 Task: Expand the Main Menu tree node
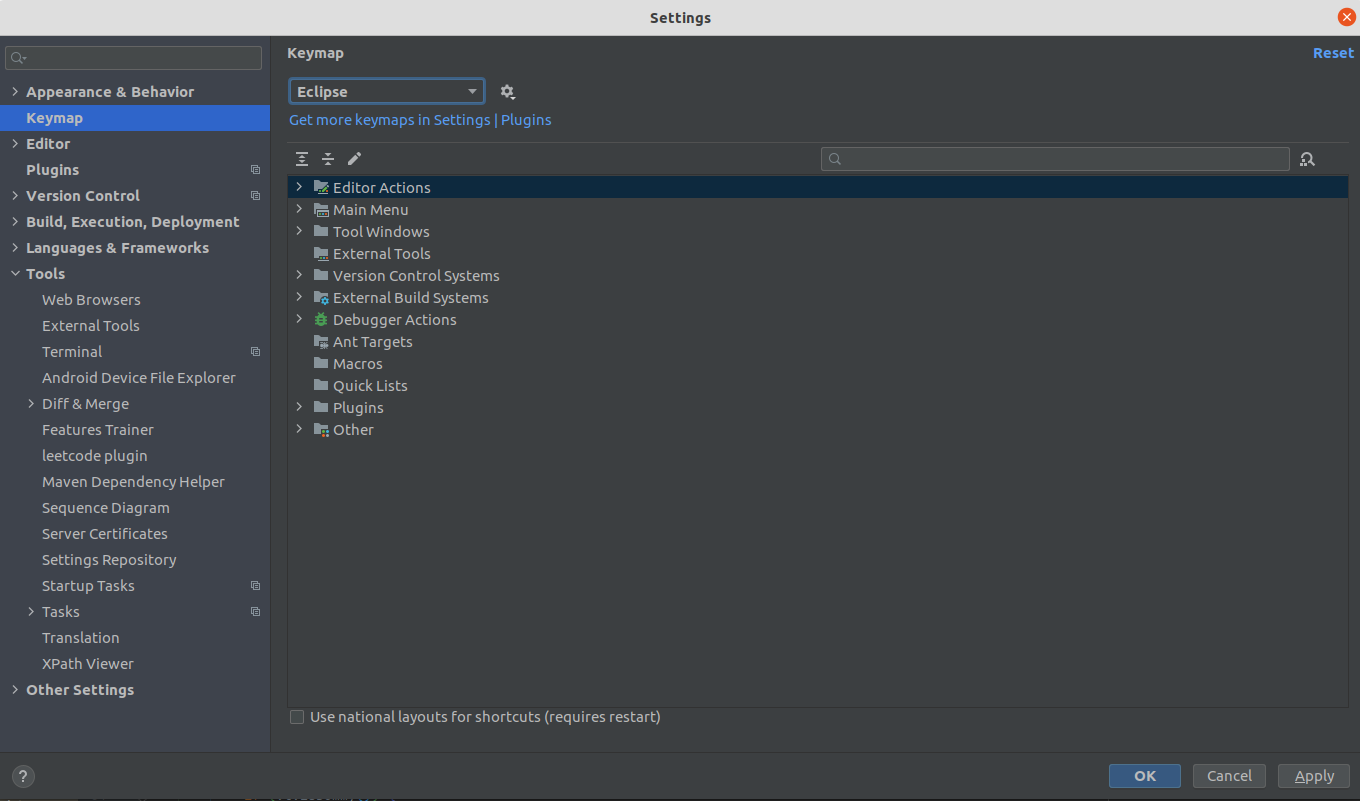coord(299,210)
